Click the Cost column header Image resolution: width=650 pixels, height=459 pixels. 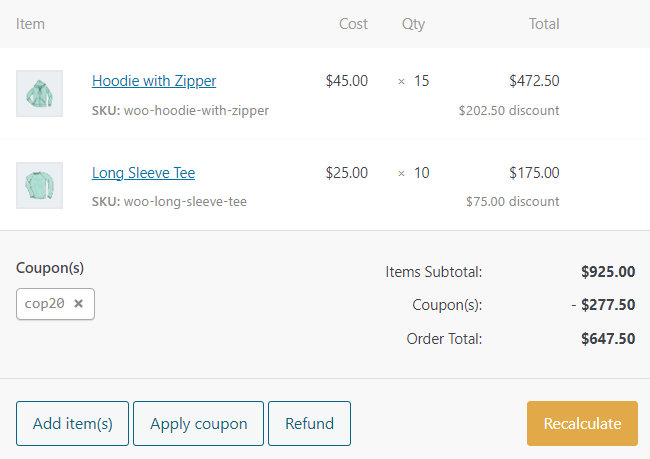(352, 24)
